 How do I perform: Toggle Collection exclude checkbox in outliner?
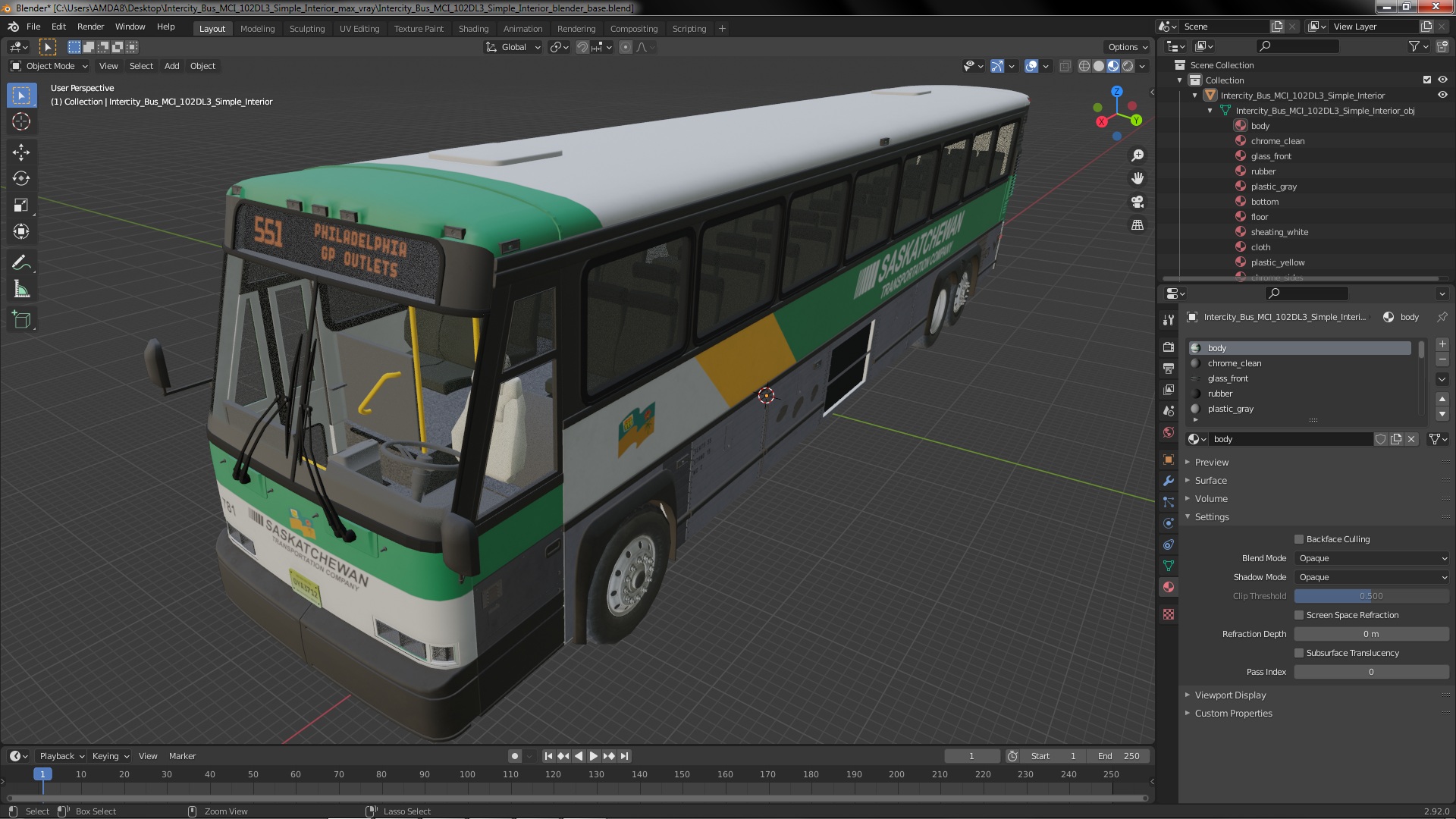(1427, 80)
